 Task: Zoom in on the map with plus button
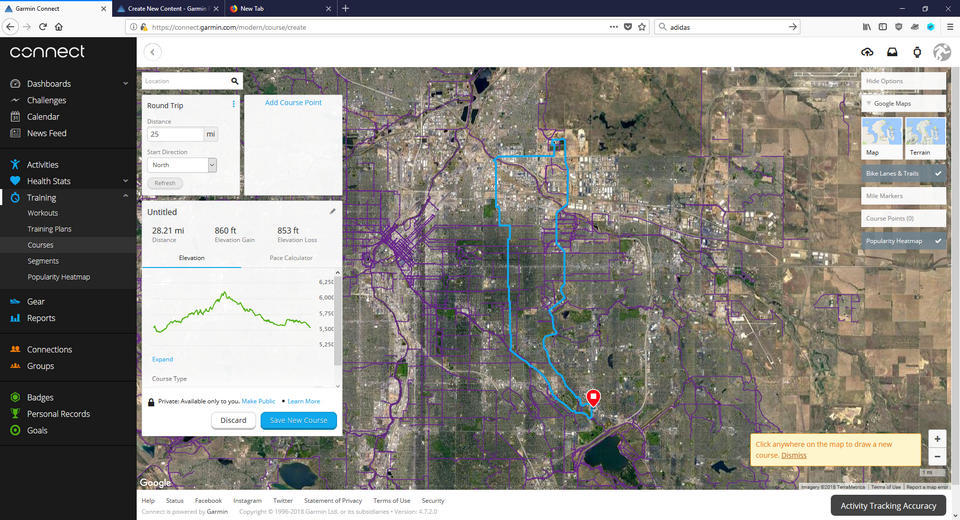pos(936,439)
